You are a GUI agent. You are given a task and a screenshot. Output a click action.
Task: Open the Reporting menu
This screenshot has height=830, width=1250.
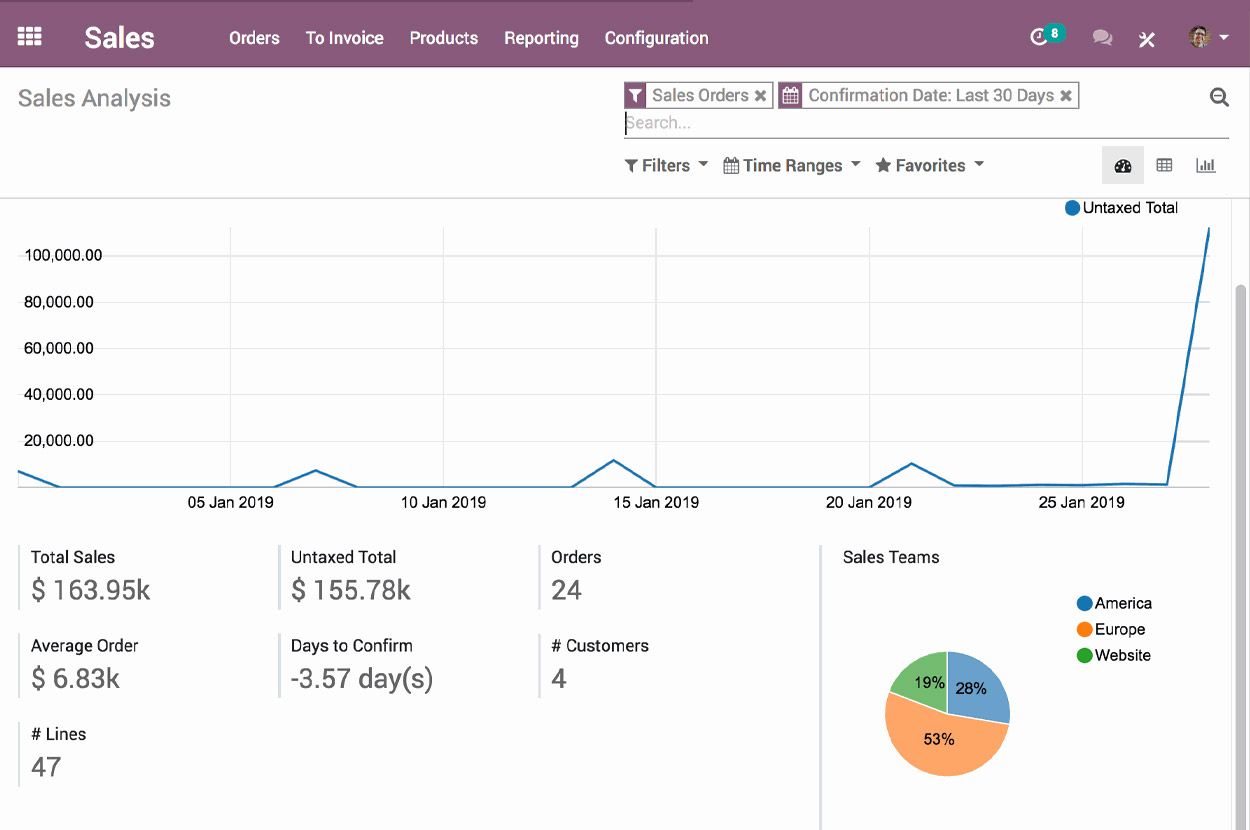[541, 38]
